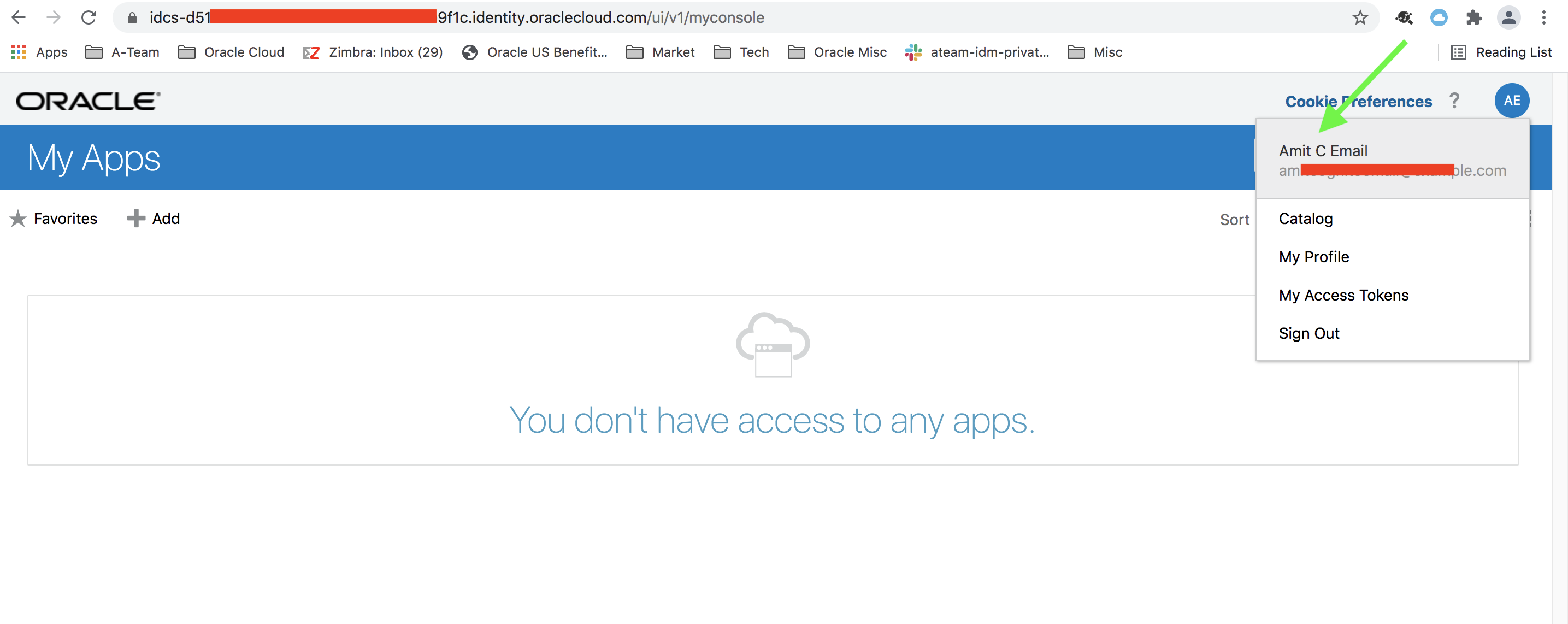Bookmark page with the star icon
Viewport: 1568px width, 624px height.
pyautogui.click(x=1360, y=17)
